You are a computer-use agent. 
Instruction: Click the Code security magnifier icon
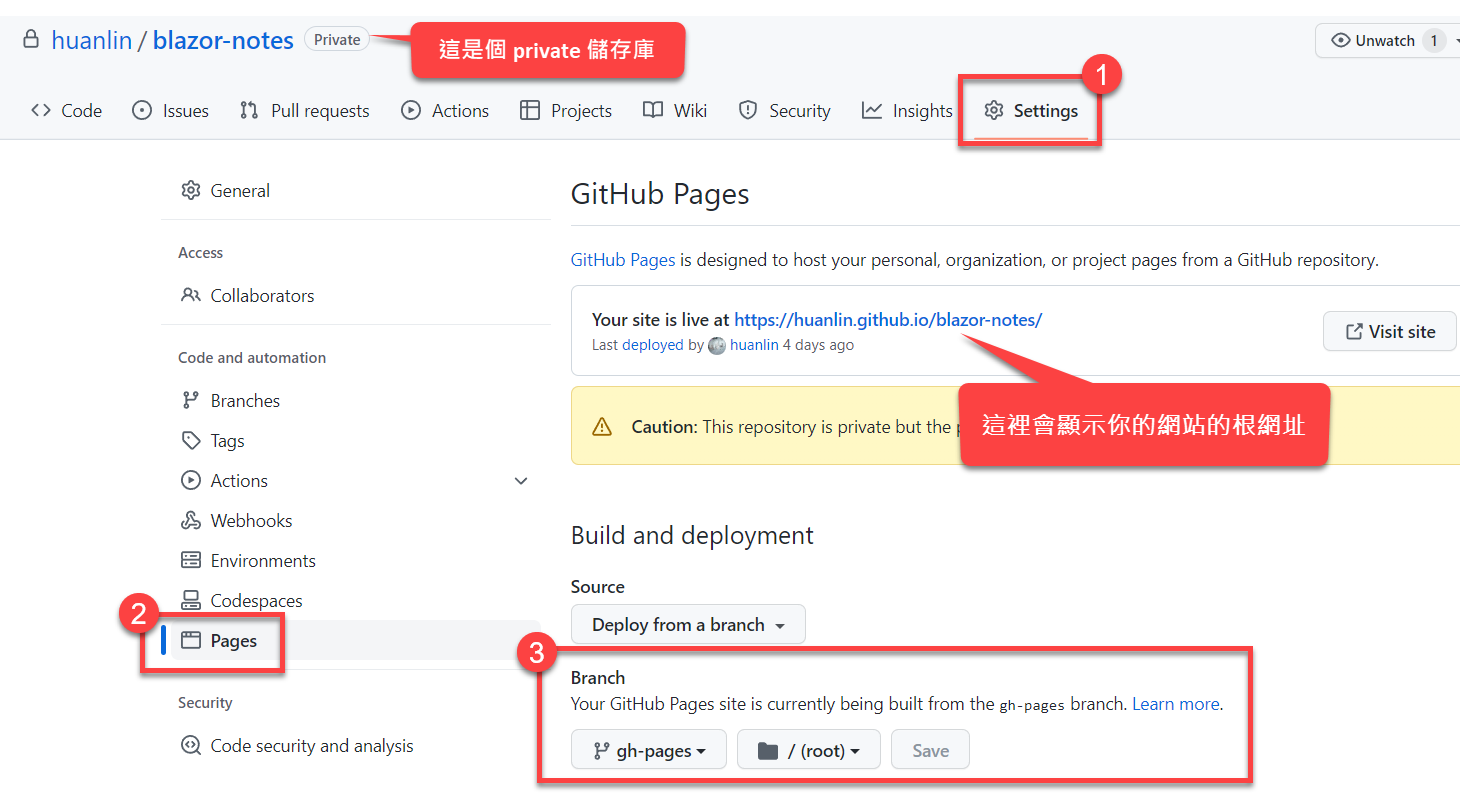(x=191, y=745)
